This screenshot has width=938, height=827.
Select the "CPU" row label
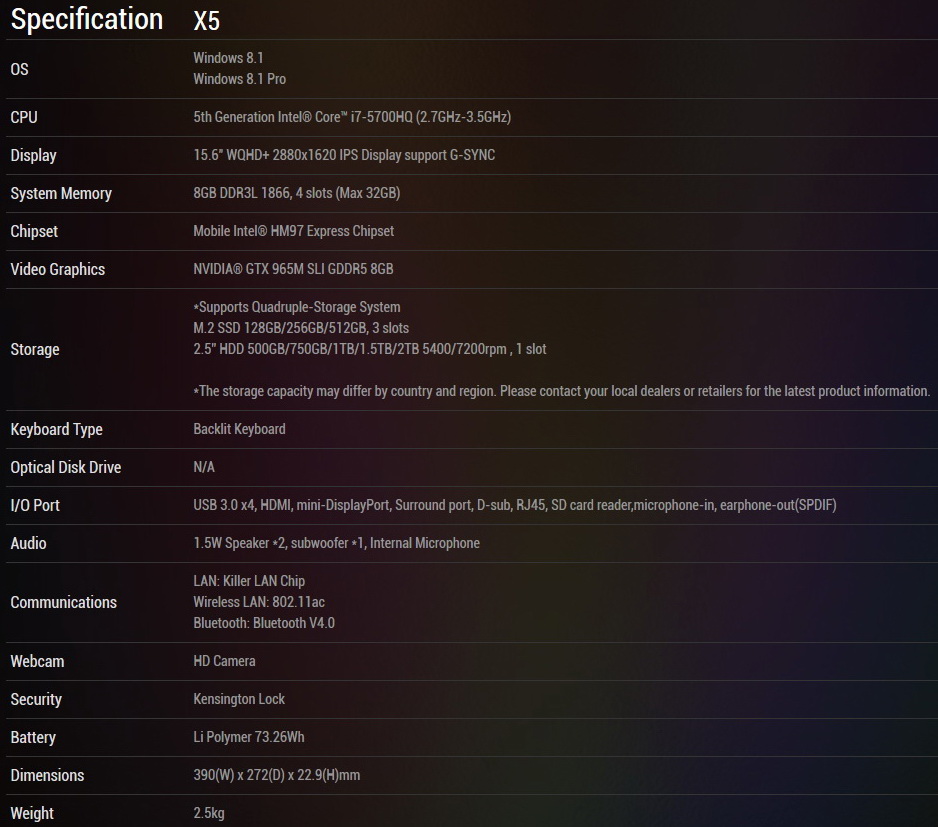tap(24, 117)
